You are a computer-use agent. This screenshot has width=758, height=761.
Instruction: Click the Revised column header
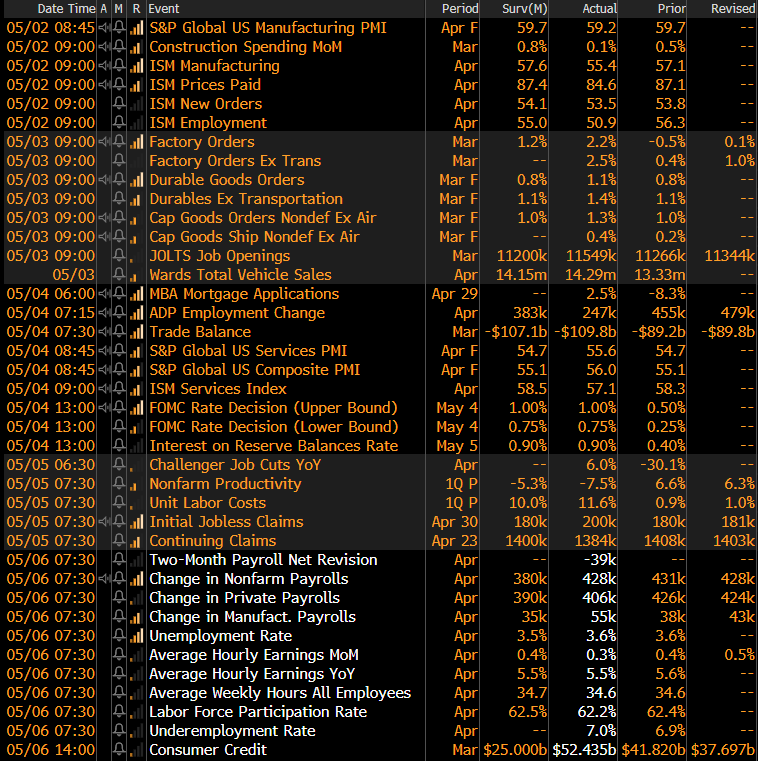732,8
